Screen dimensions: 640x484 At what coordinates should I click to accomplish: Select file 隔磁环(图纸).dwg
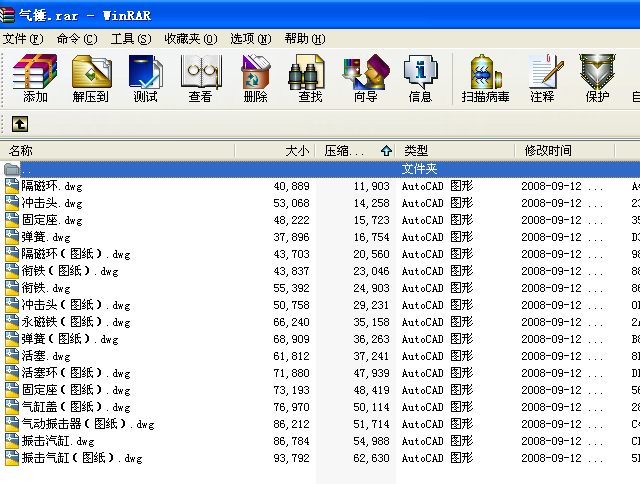(x=76, y=254)
